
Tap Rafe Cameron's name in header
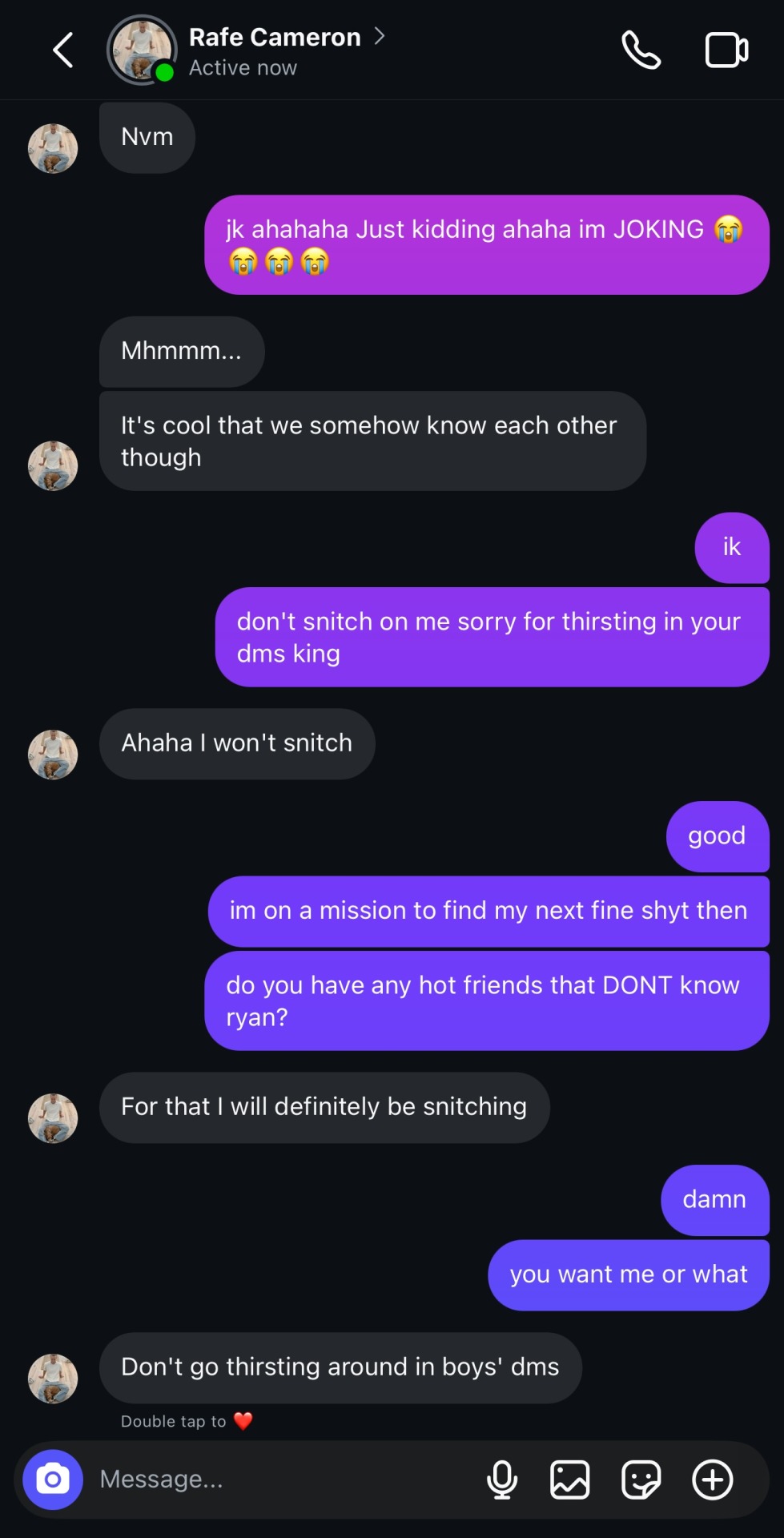pyautogui.click(x=275, y=38)
